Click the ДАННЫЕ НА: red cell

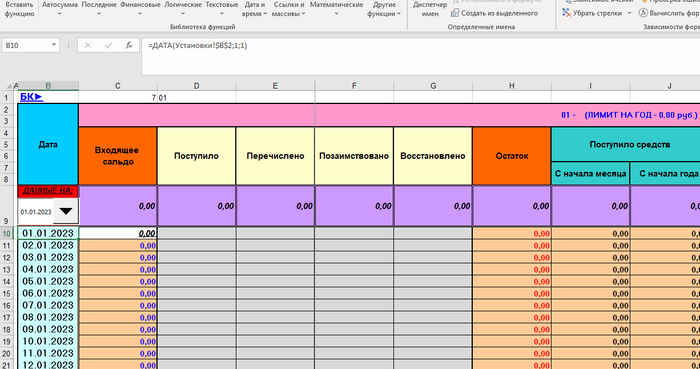point(48,191)
